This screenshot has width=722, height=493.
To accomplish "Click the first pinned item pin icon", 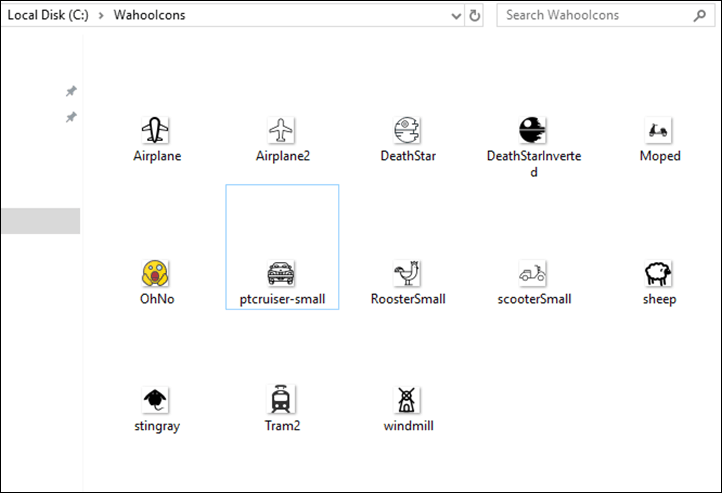I will (x=71, y=91).
